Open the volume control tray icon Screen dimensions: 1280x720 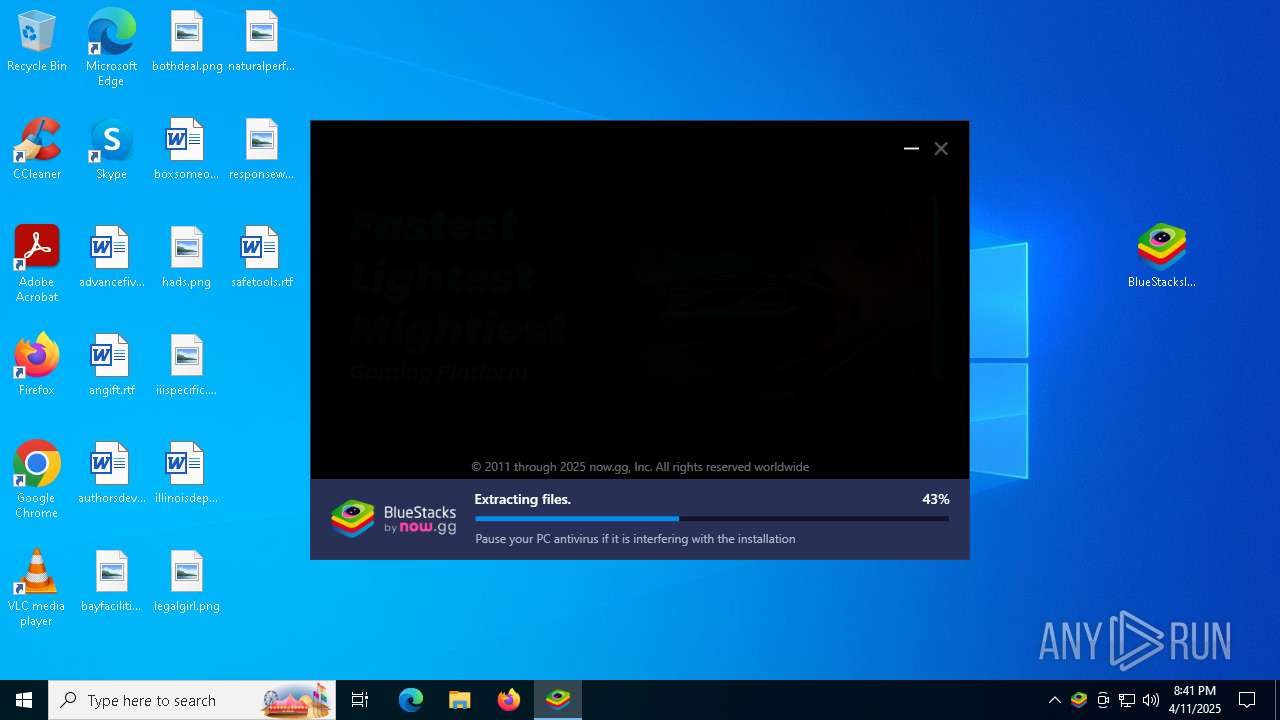tap(1151, 700)
